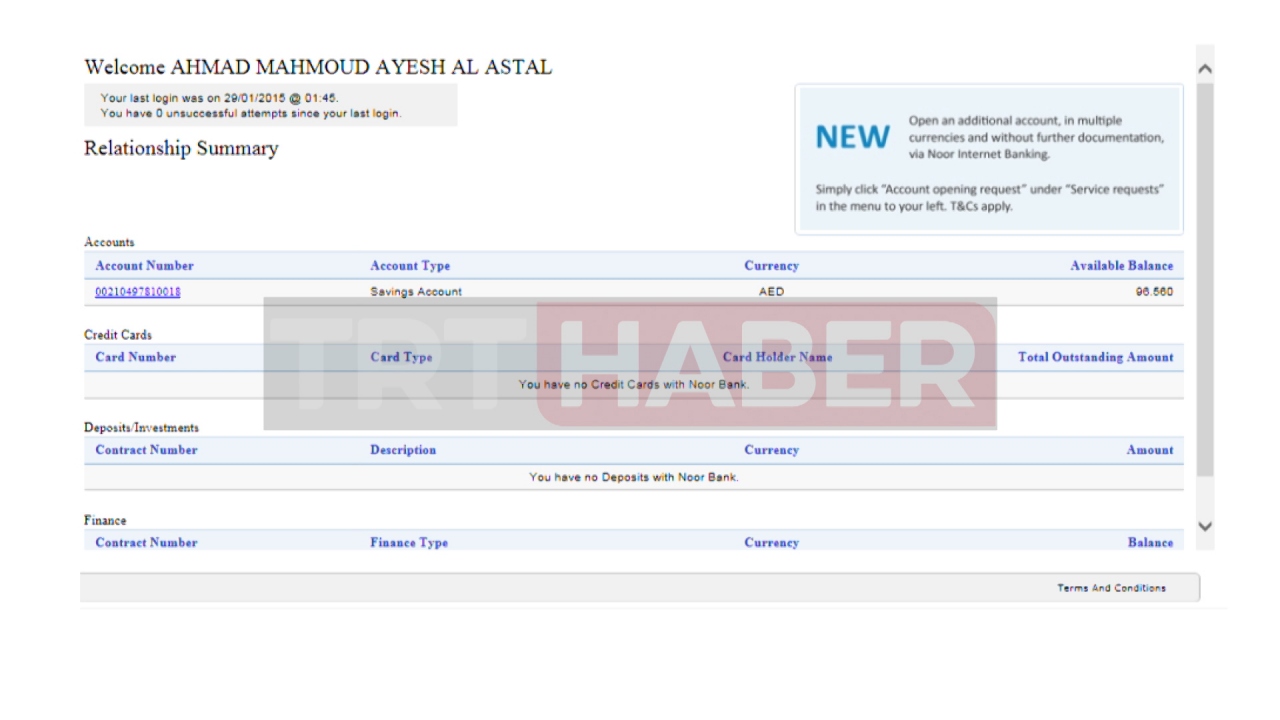
Task: Sort accounts by Account Type column
Action: click(410, 266)
